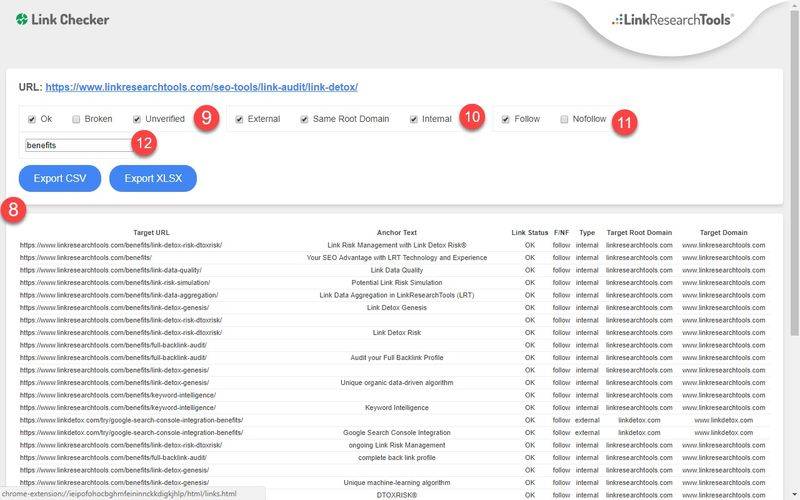Click the Target URL column header

coord(151,233)
